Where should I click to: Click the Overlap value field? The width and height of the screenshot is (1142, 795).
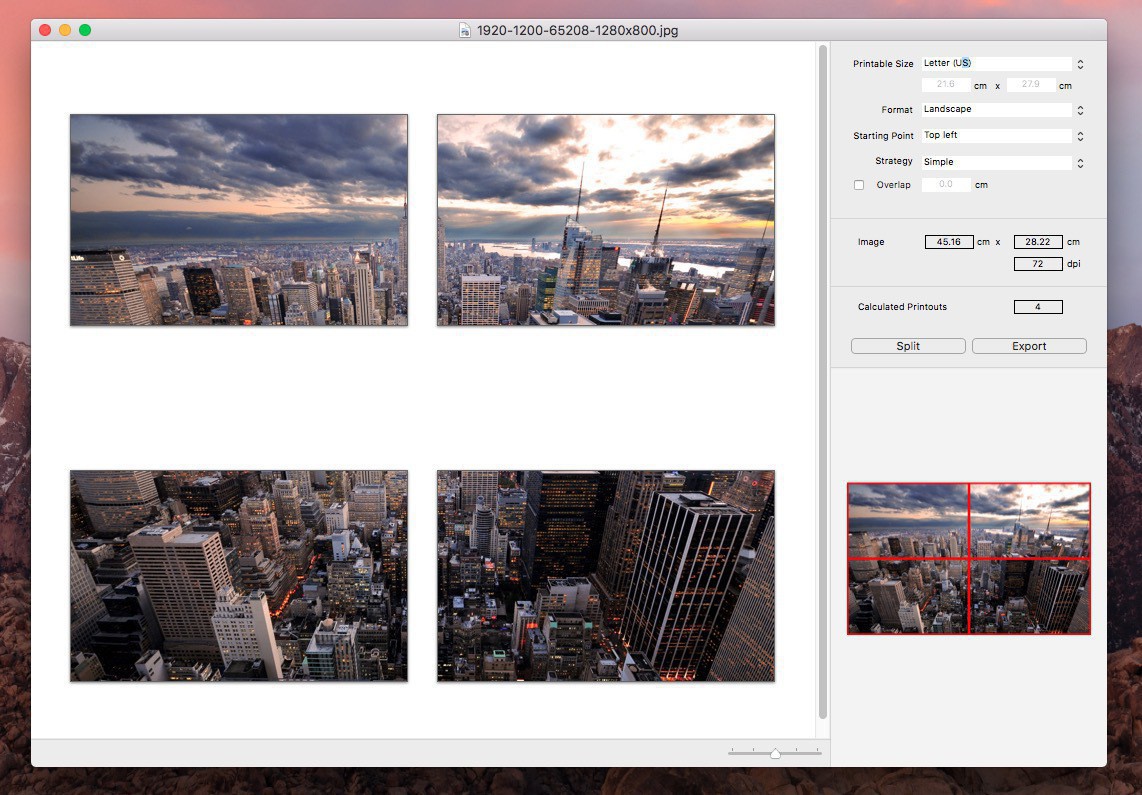click(x=946, y=185)
